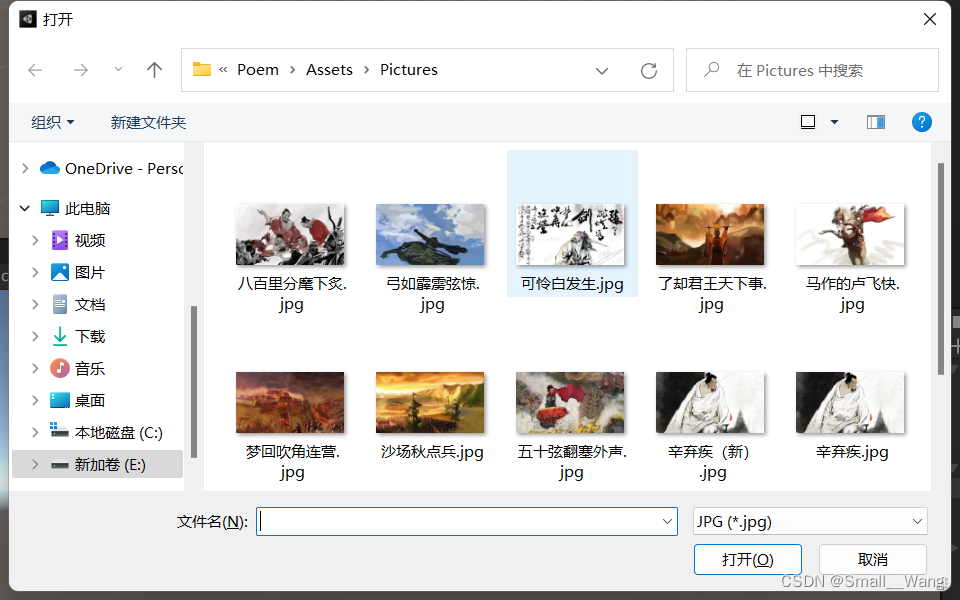This screenshot has width=960, height=600.
Task: Go forward with the right arrow
Action: point(81,70)
